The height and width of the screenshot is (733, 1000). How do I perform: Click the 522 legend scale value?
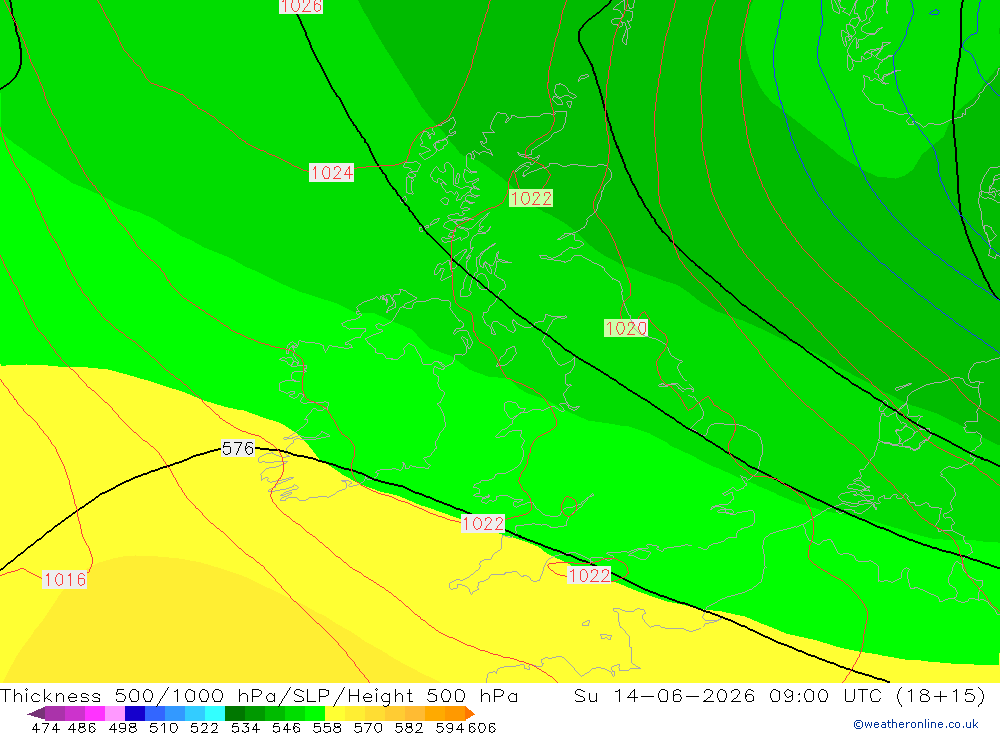pos(204,727)
